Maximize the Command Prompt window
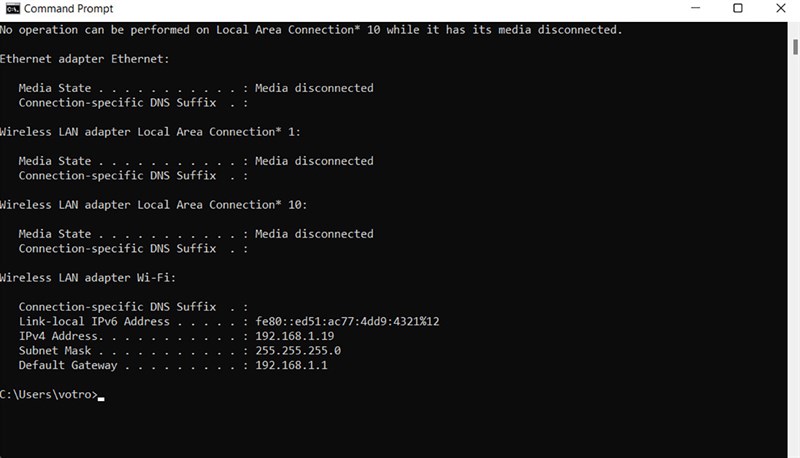The width and height of the screenshot is (800, 458). click(738, 9)
